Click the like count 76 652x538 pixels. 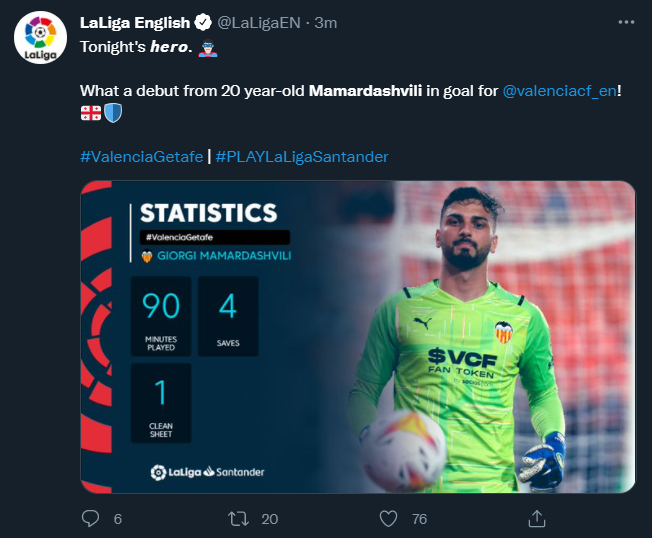click(418, 519)
